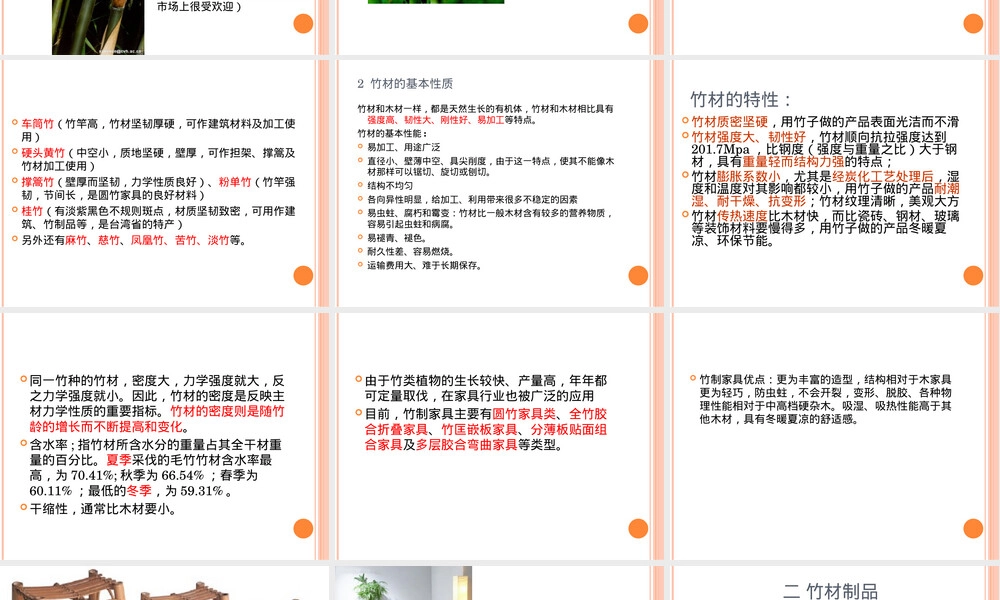Viewport: 1000px width, 600px height.
Task: Click the text 市场上很受欢迎）
Action: pyautogui.click(x=200, y=7)
